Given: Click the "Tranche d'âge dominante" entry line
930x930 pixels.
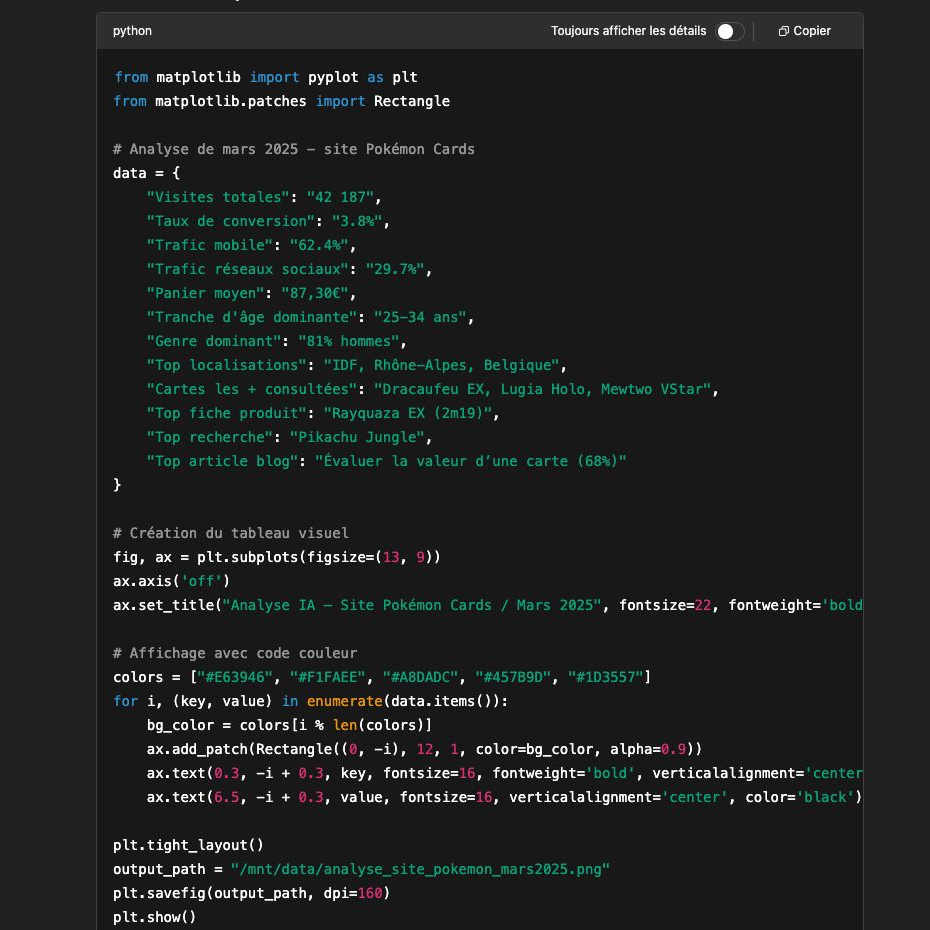Looking at the screenshot, I should point(310,317).
